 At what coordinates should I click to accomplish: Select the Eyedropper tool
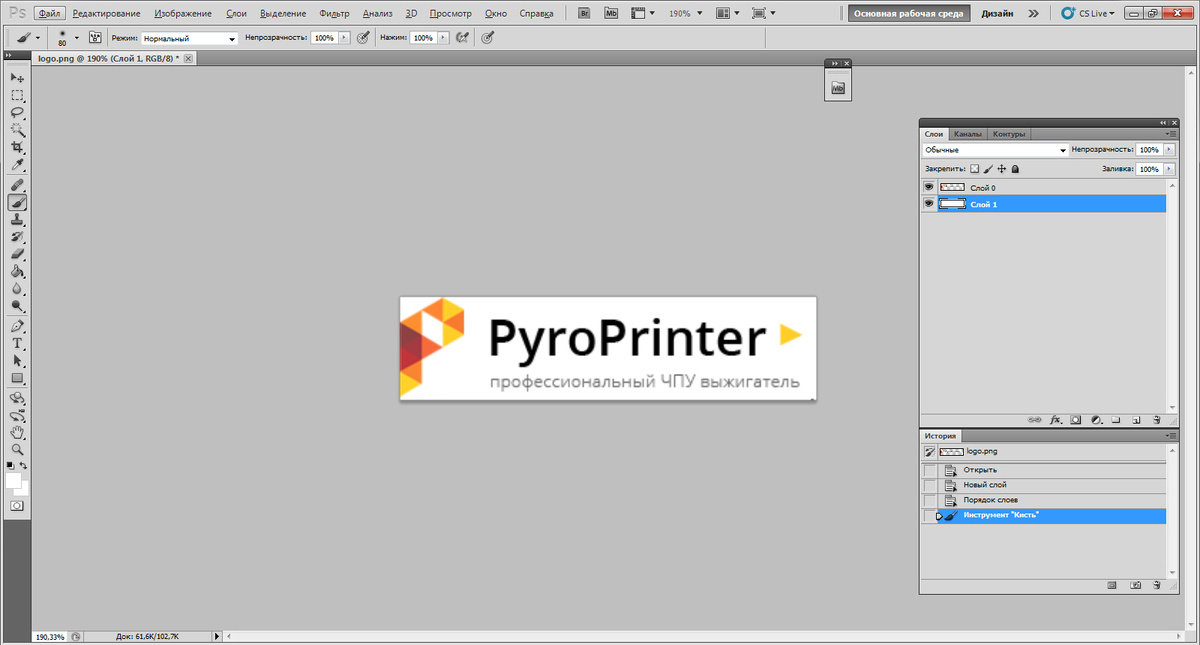tap(17, 164)
